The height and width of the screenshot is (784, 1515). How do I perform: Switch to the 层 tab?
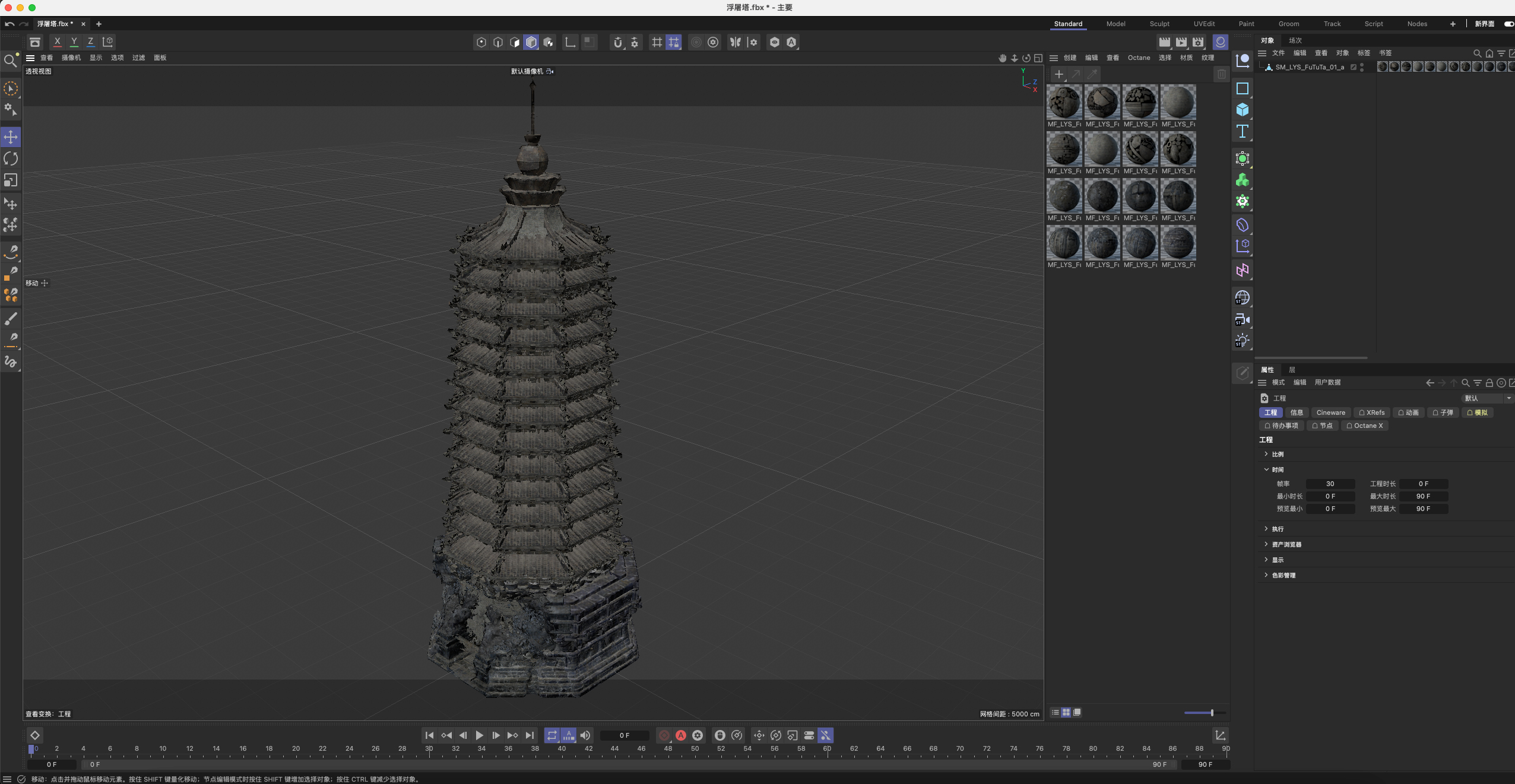(x=1291, y=370)
